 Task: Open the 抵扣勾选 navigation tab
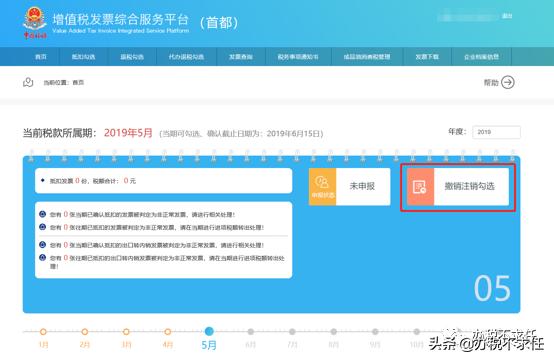83,57
